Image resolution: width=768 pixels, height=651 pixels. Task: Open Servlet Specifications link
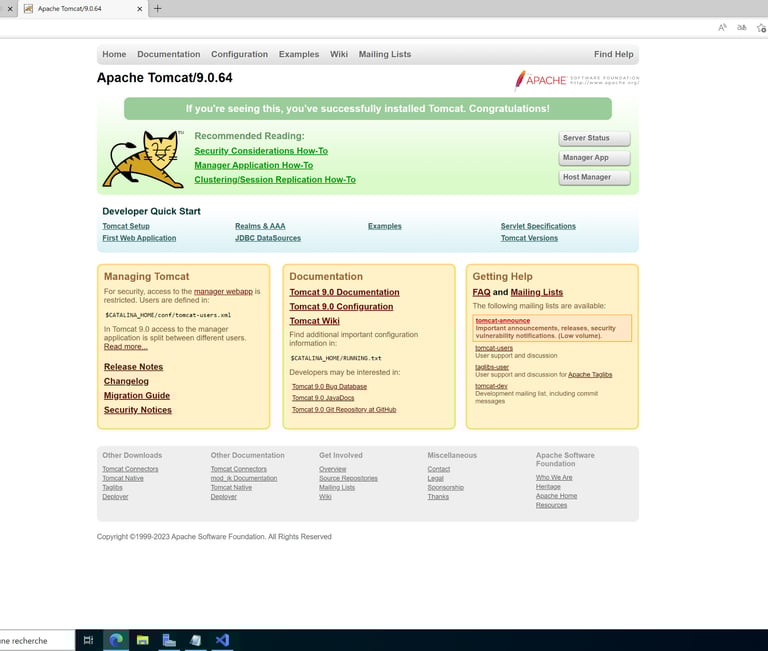click(x=538, y=226)
